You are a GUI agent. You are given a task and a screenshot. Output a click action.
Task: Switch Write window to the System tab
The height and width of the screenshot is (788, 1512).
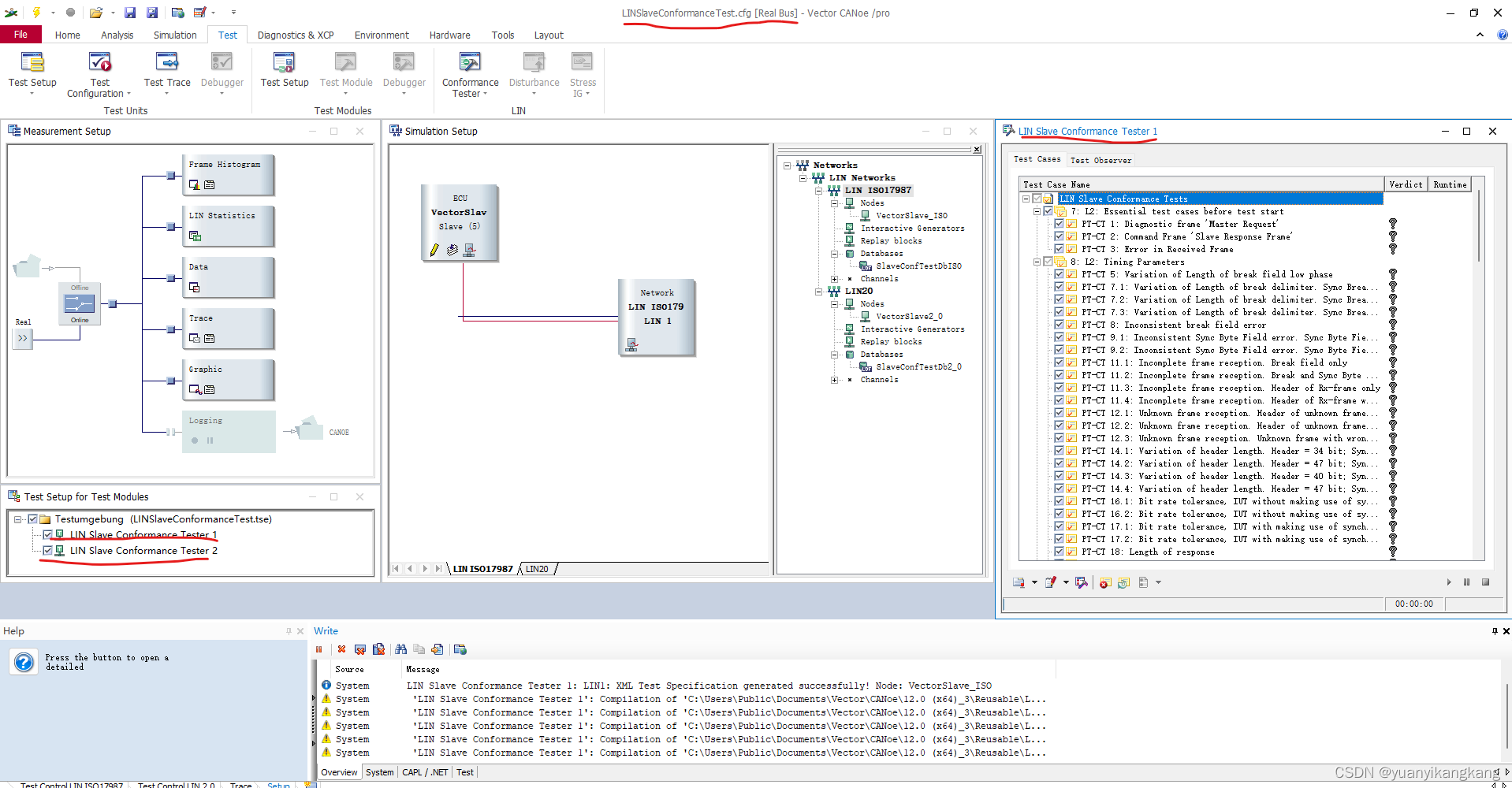click(379, 772)
